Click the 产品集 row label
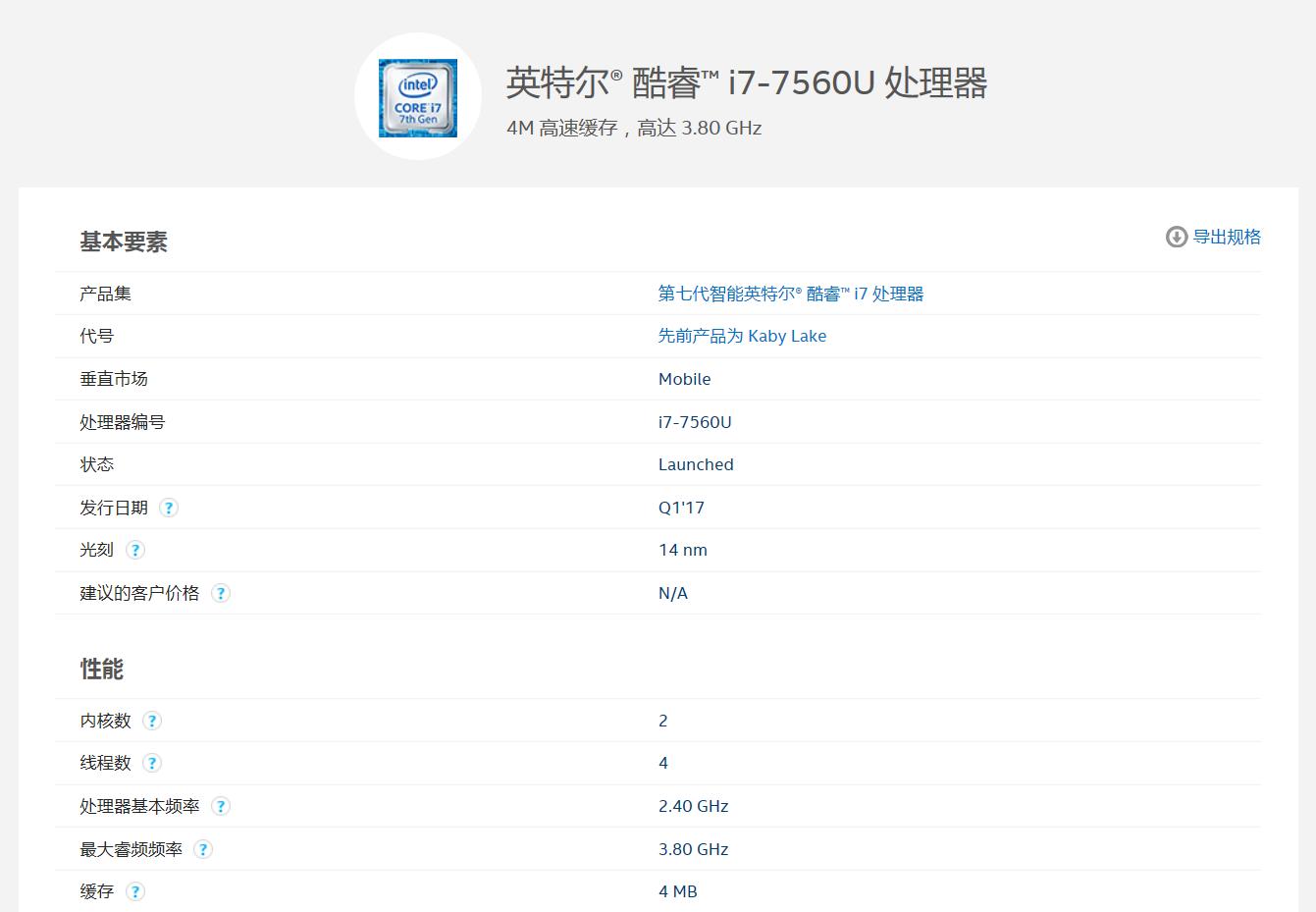Screen dimensions: 1316x912 [105, 294]
